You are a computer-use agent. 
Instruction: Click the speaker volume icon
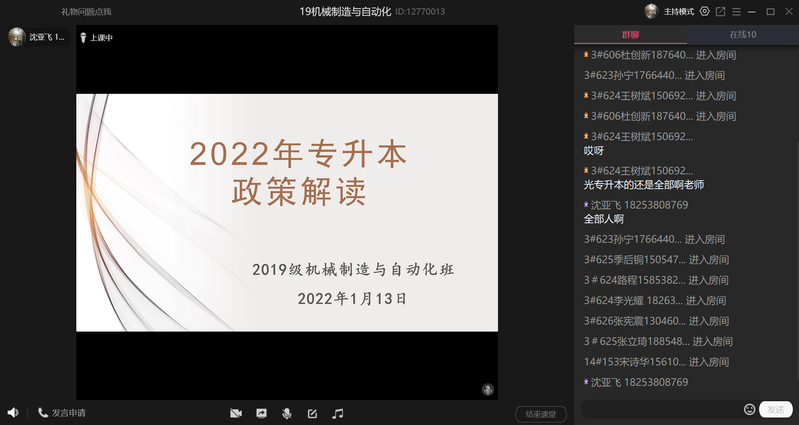pyautogui.click(x=13, y=413)
